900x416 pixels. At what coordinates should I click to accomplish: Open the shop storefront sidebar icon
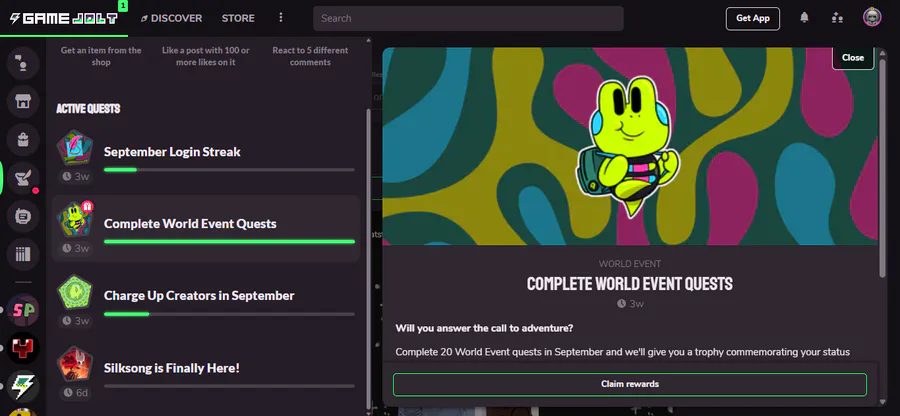[23, 102]
